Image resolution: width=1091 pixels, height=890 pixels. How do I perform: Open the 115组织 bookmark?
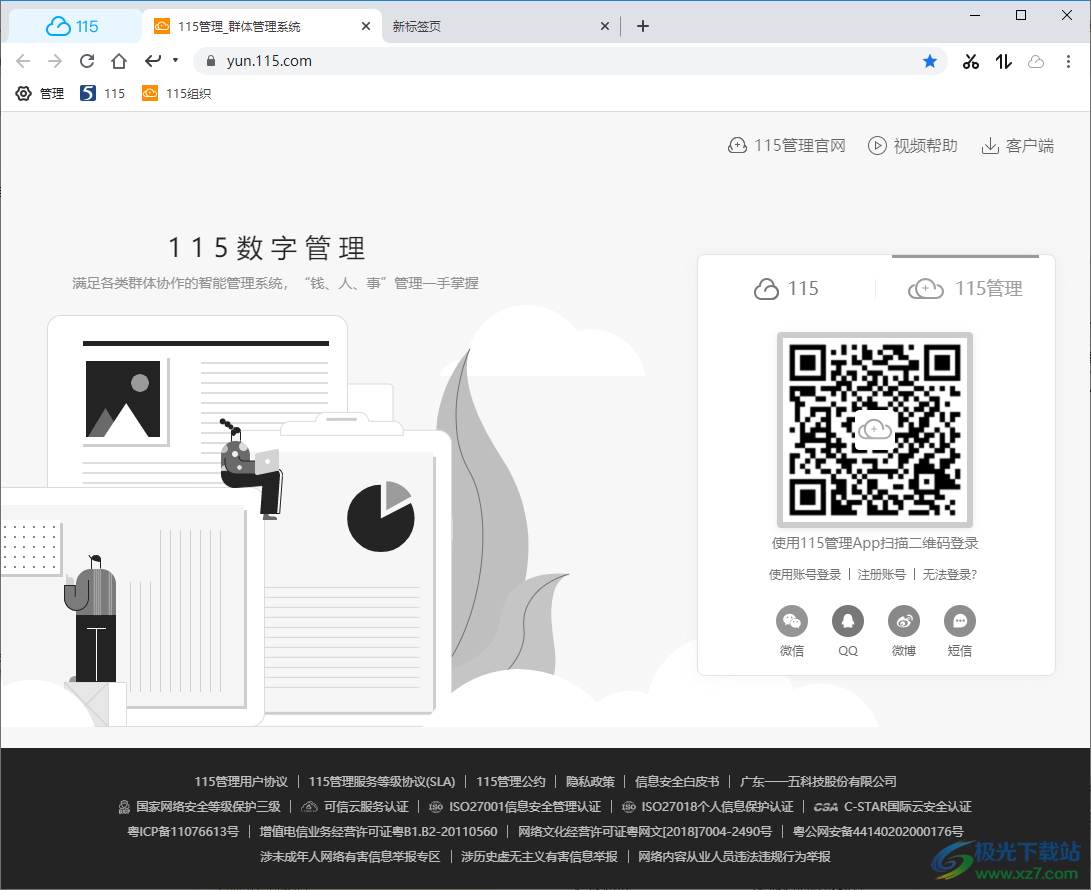pyautogui.click(x=177, y=93)
